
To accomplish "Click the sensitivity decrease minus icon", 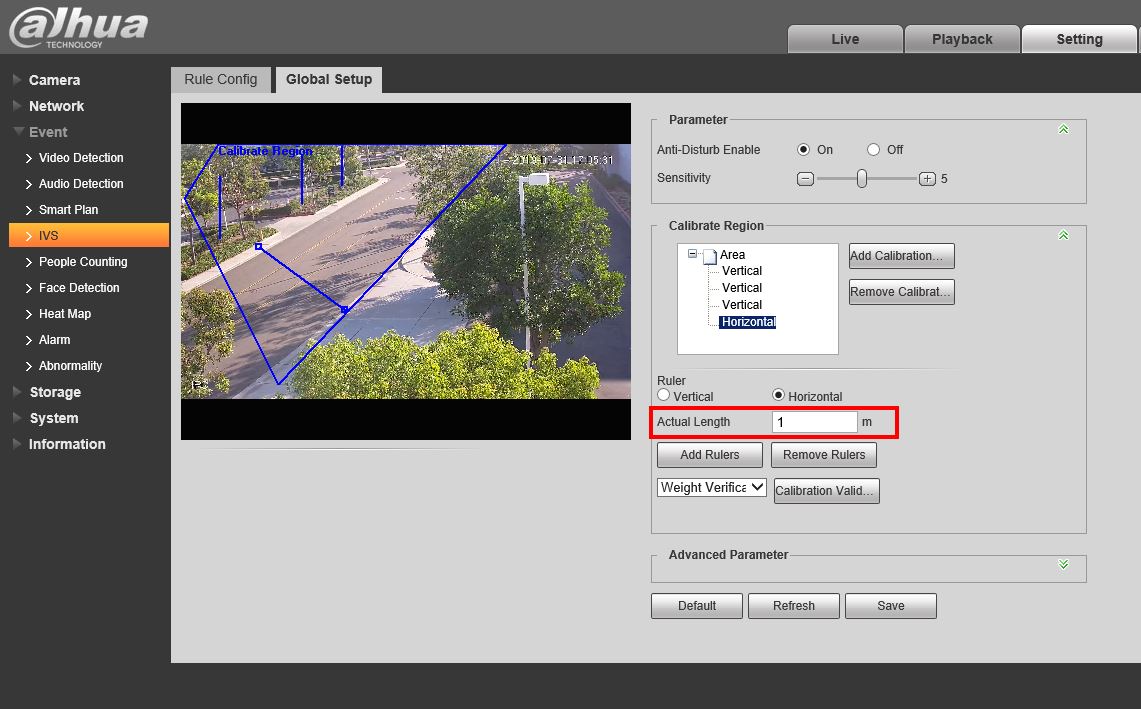I will click(x=805, y=179).
